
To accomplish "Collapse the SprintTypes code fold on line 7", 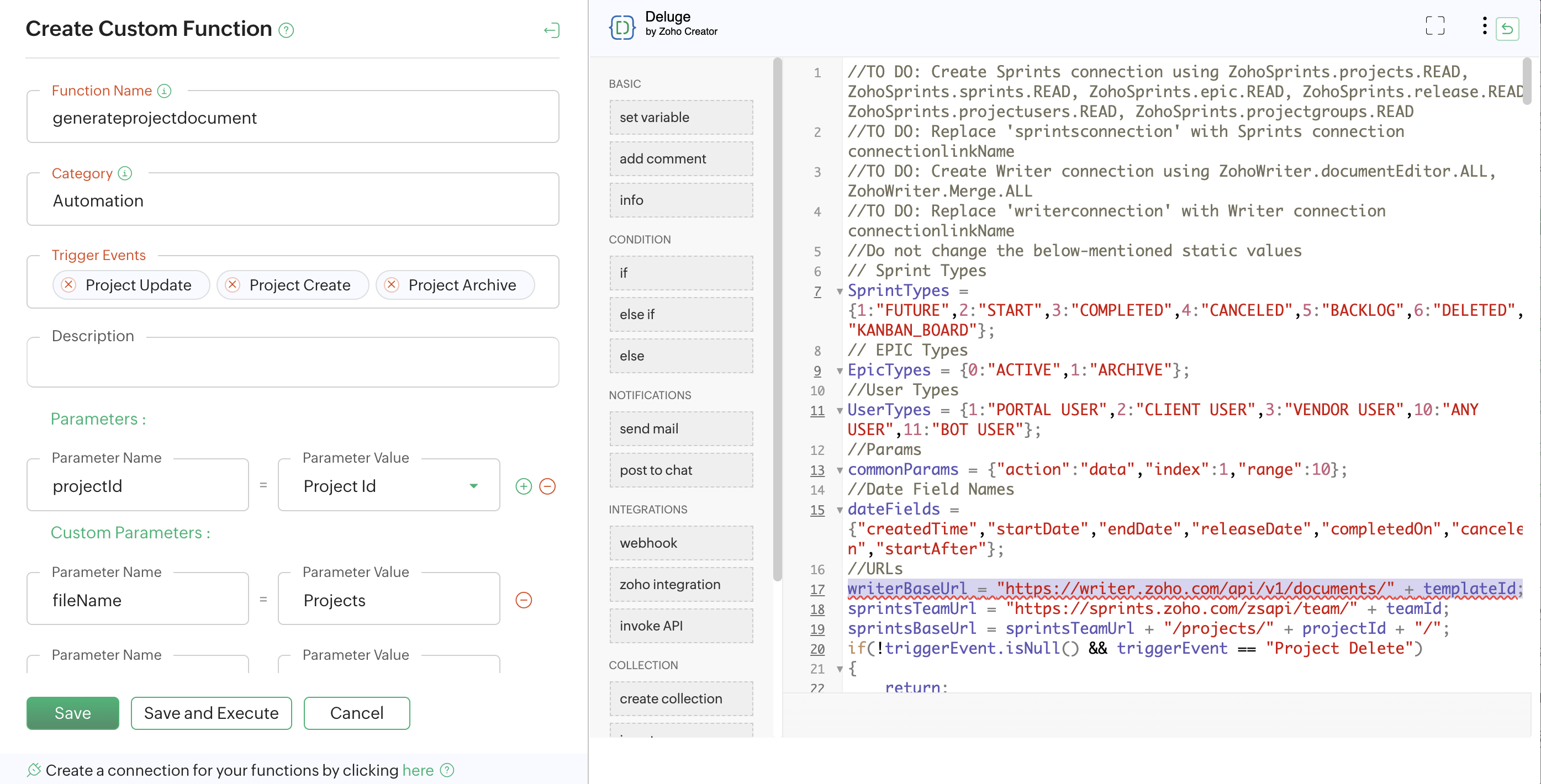I will [840, 292].
